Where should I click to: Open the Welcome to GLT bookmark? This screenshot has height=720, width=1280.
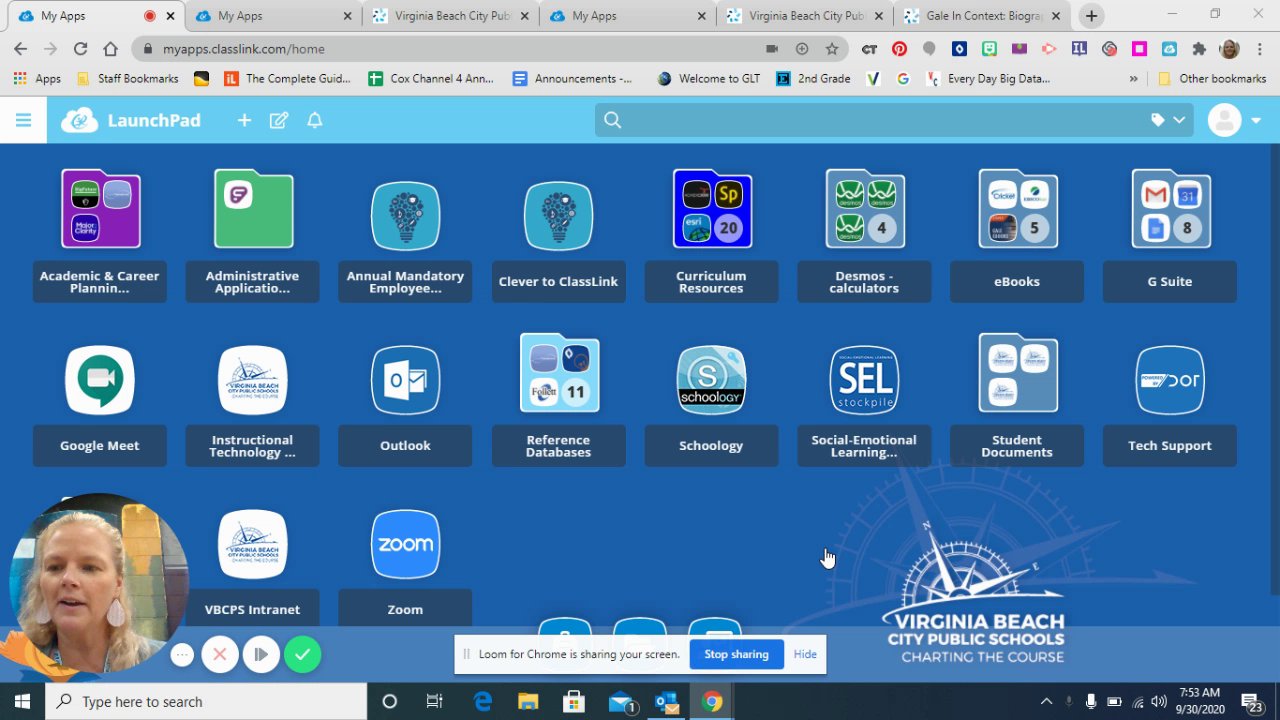click(x=708, y=79)
